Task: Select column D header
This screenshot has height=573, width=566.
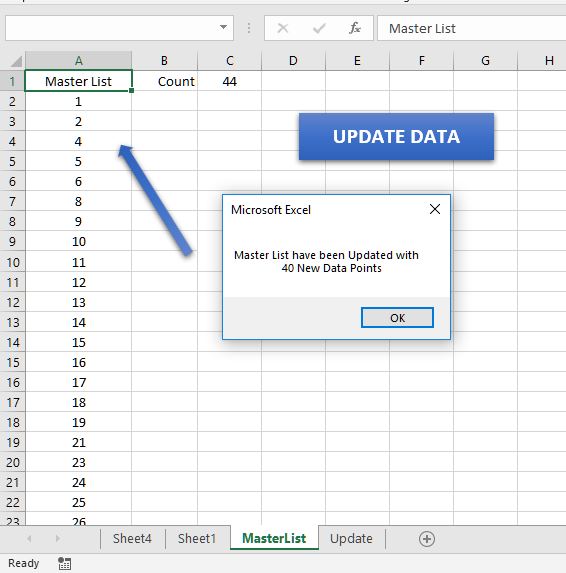Action: 293,61
